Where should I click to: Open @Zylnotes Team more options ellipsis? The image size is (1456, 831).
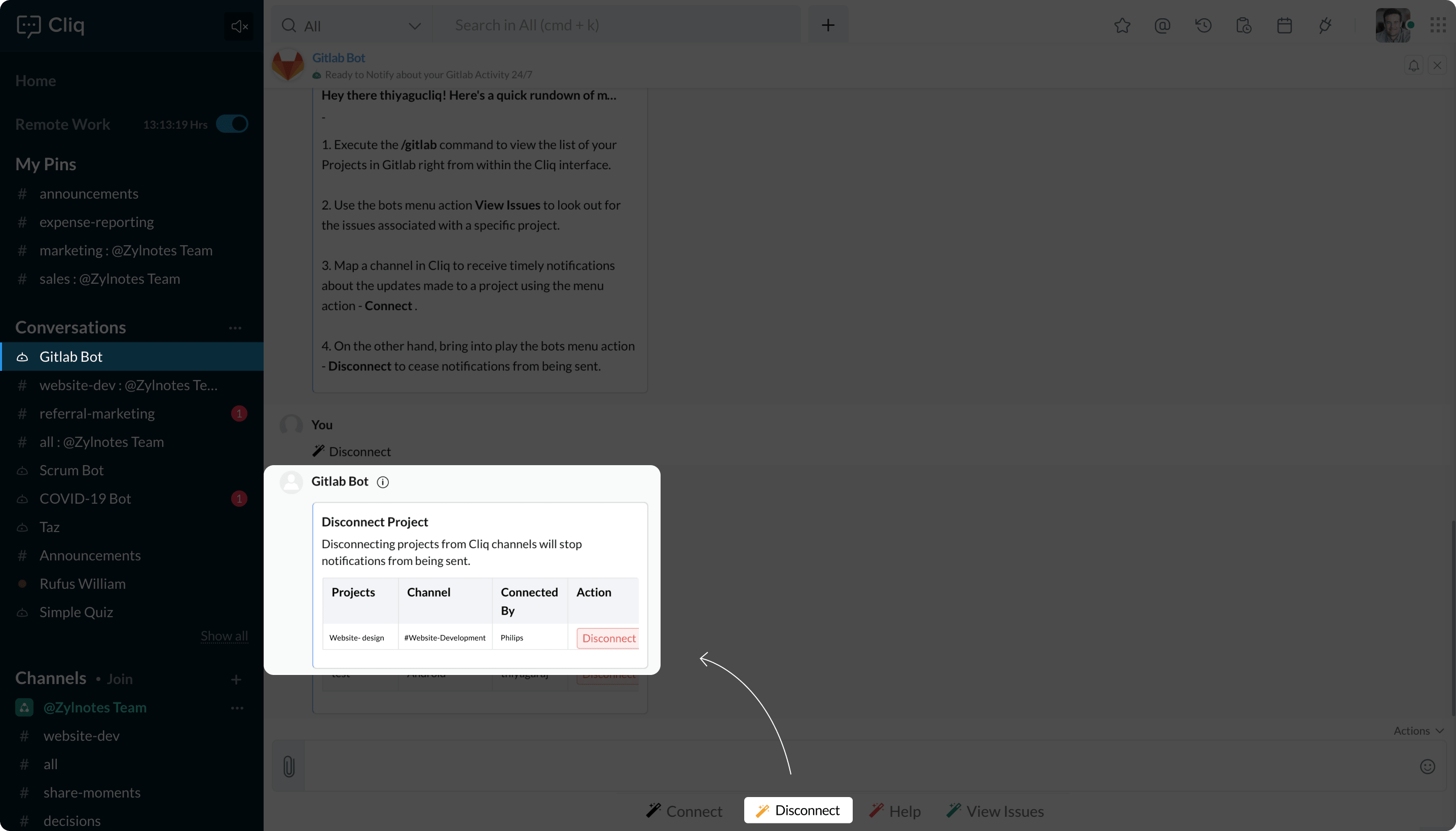pos(237,708)
